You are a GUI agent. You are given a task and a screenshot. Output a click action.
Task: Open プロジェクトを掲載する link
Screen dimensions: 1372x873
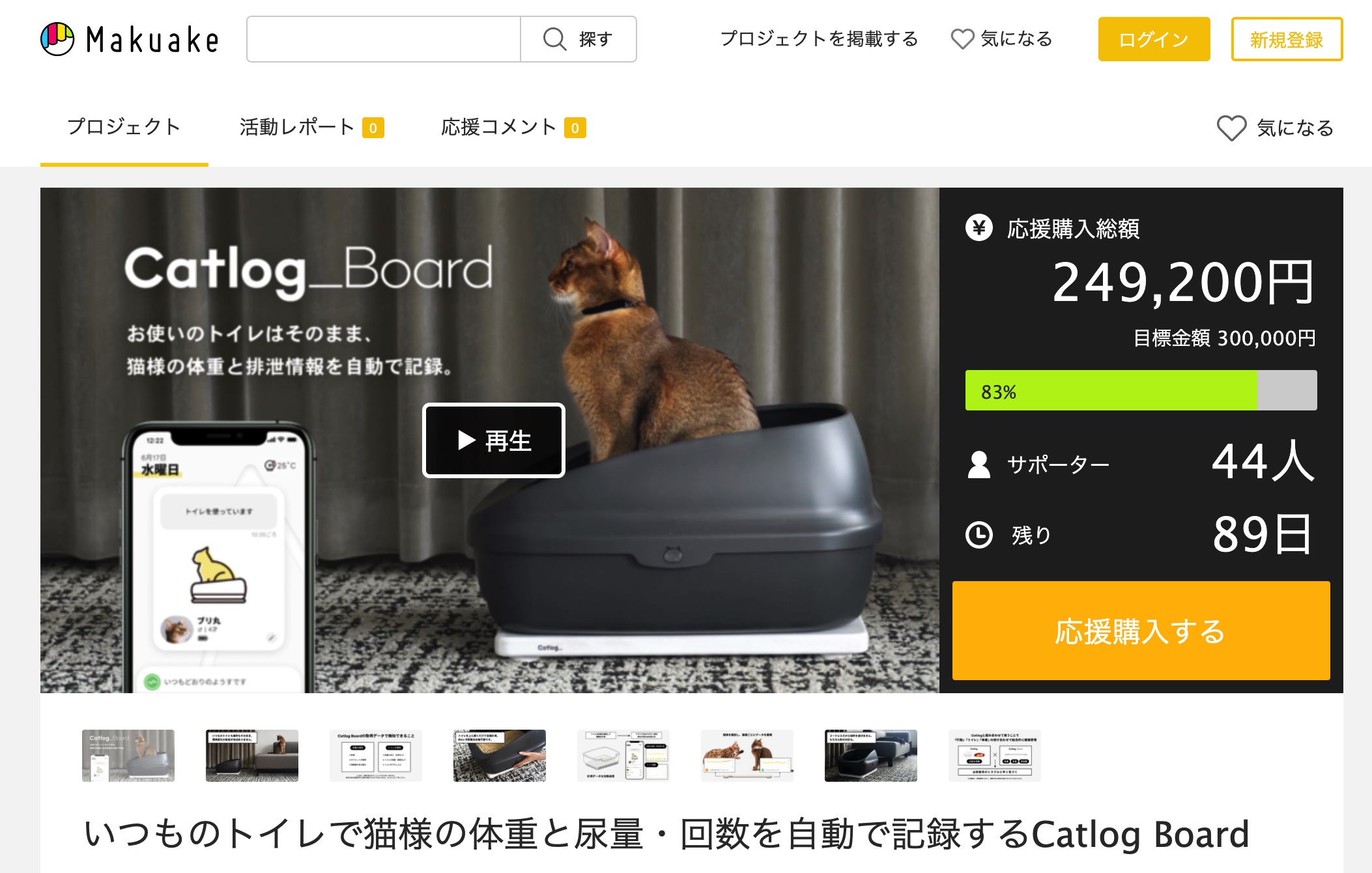click(819, 39)
